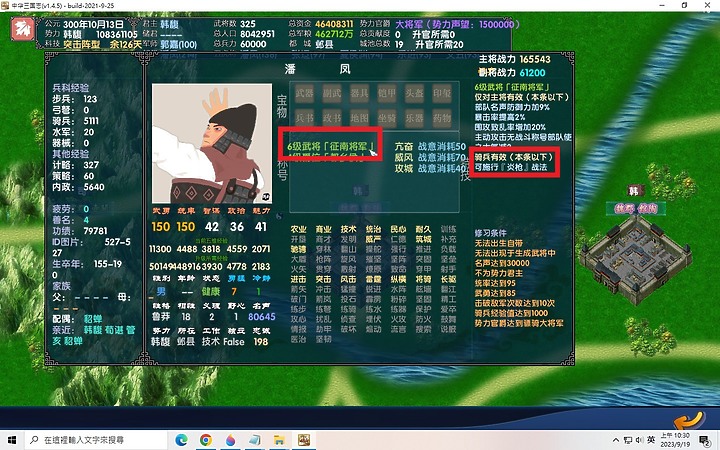Click the 统治 skill
This screenshot has width=720, height=450.
(x=373, y=229)
